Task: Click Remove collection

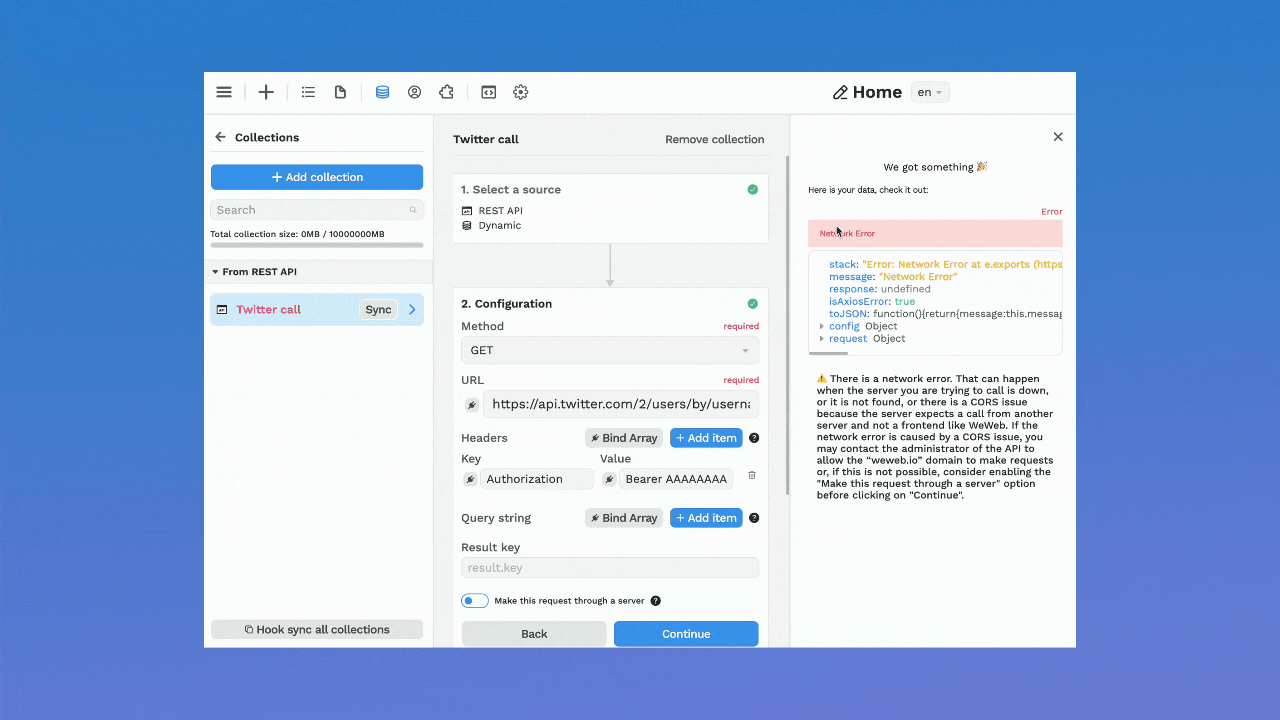Action: [714, 139]
